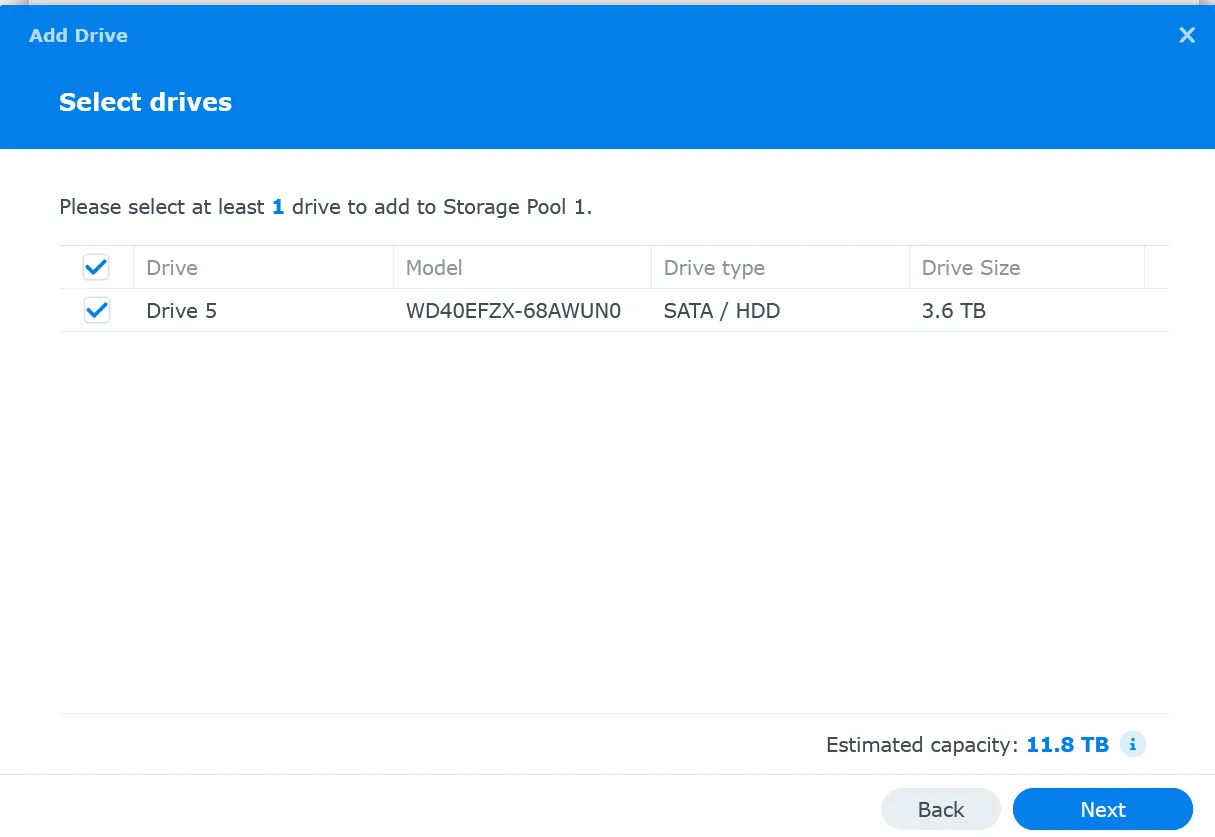
Task: Click the WD40EFZX-68AWUN0 model text
Action: pyautogui.click(x=513, y=310)
